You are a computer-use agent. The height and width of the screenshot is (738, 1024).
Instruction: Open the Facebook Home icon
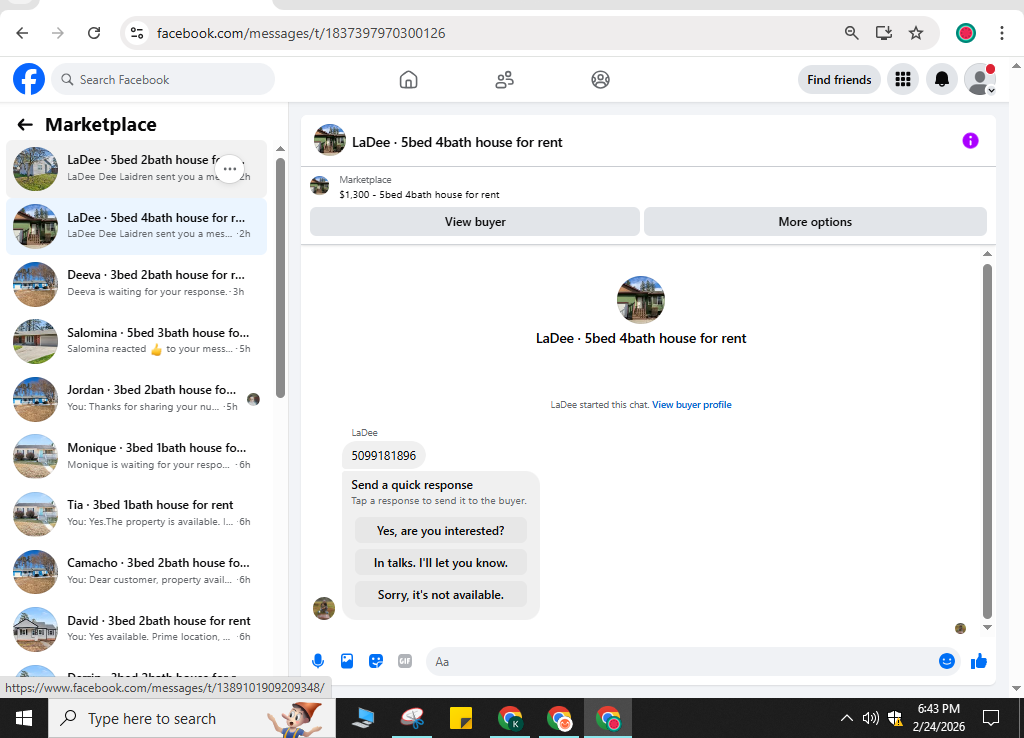coord(408,80)
